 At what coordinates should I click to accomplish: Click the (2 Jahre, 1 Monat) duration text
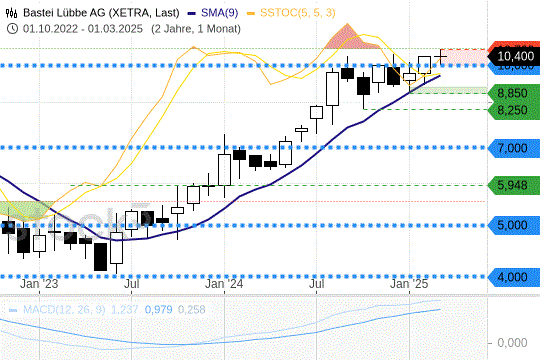pyautogui.click(x=196, y=29)
